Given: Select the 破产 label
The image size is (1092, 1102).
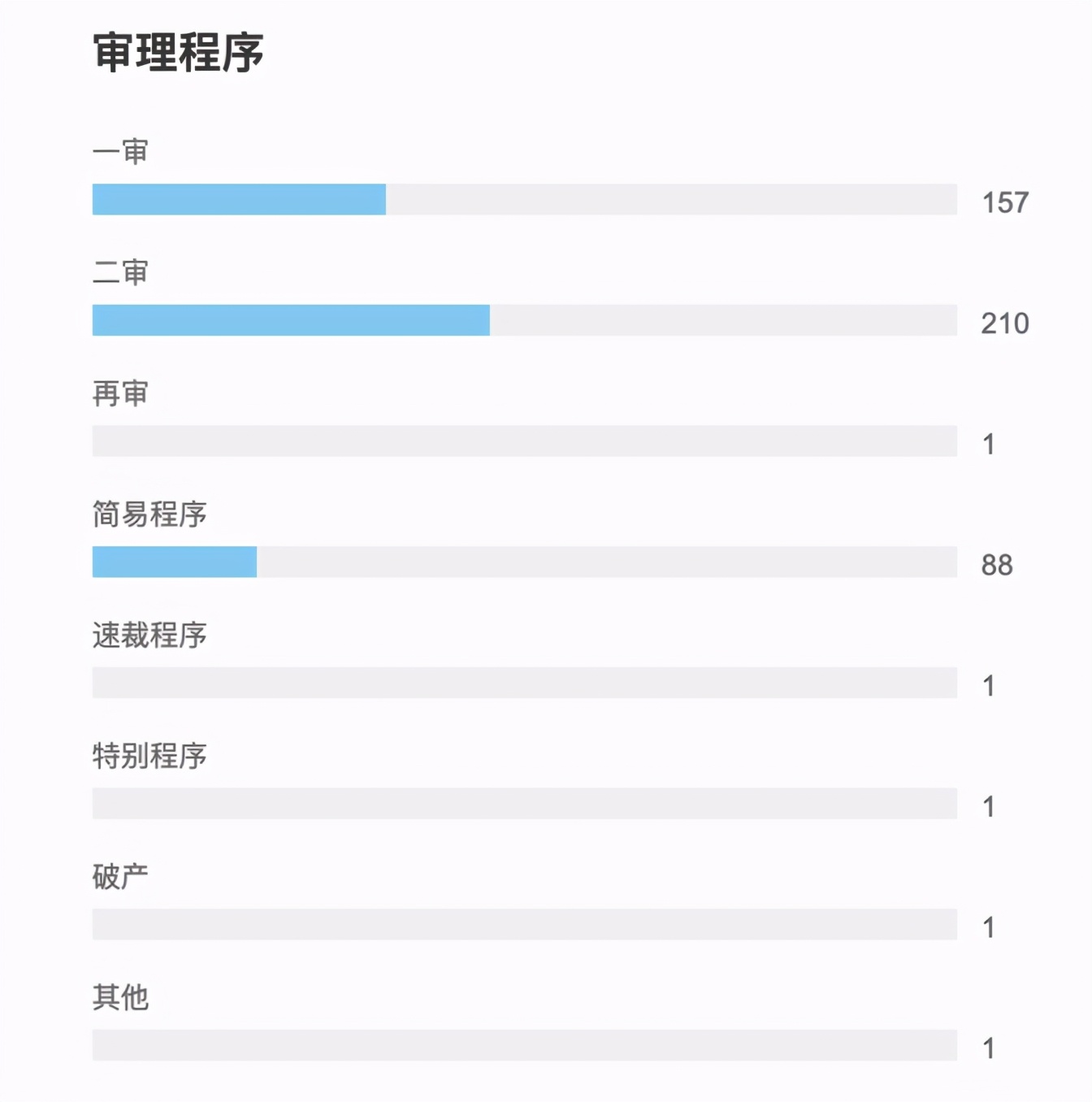Looking at the screenshot, I should [120, 877].
